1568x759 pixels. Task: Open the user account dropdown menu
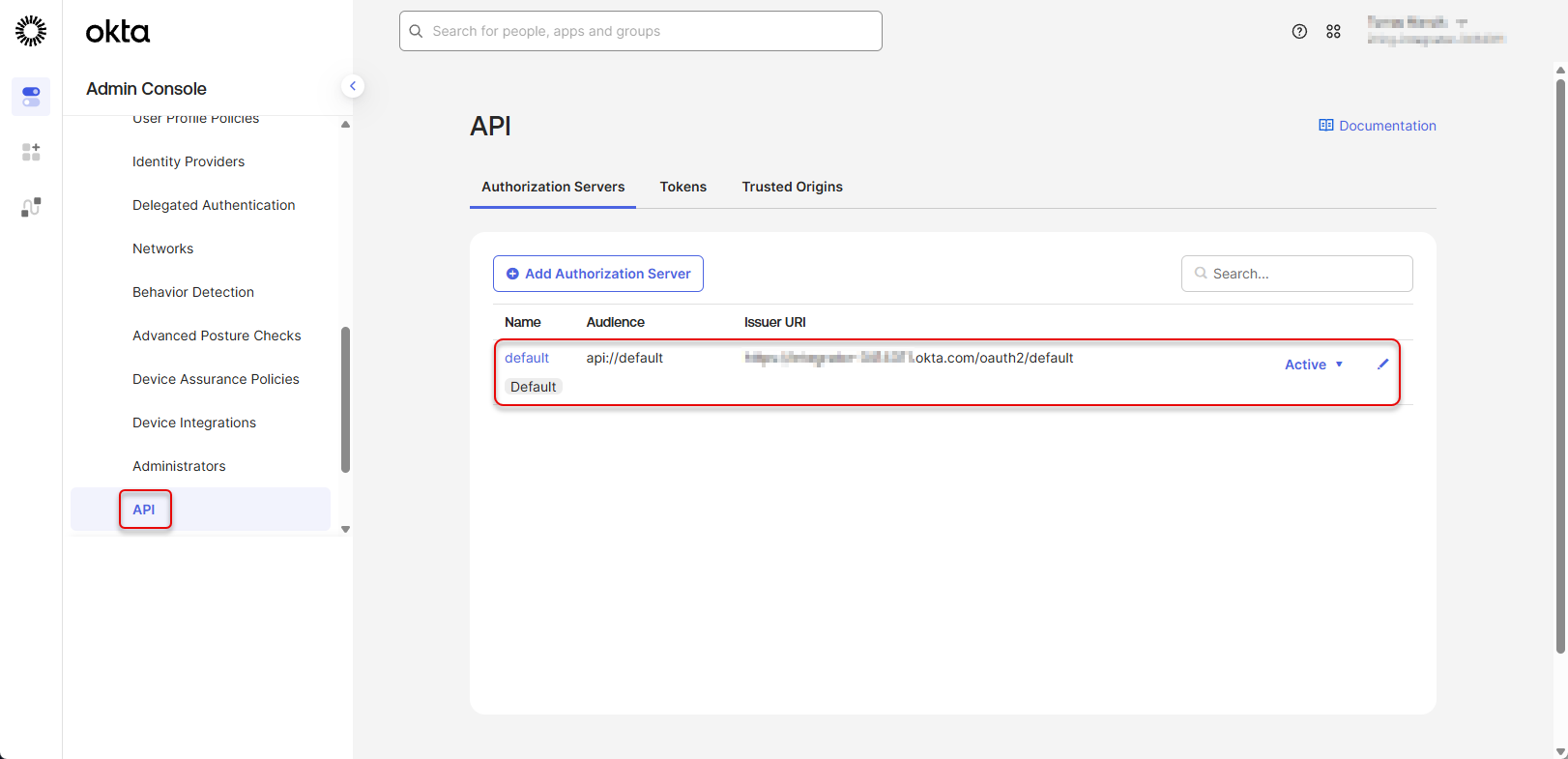tap(1436, 31)
